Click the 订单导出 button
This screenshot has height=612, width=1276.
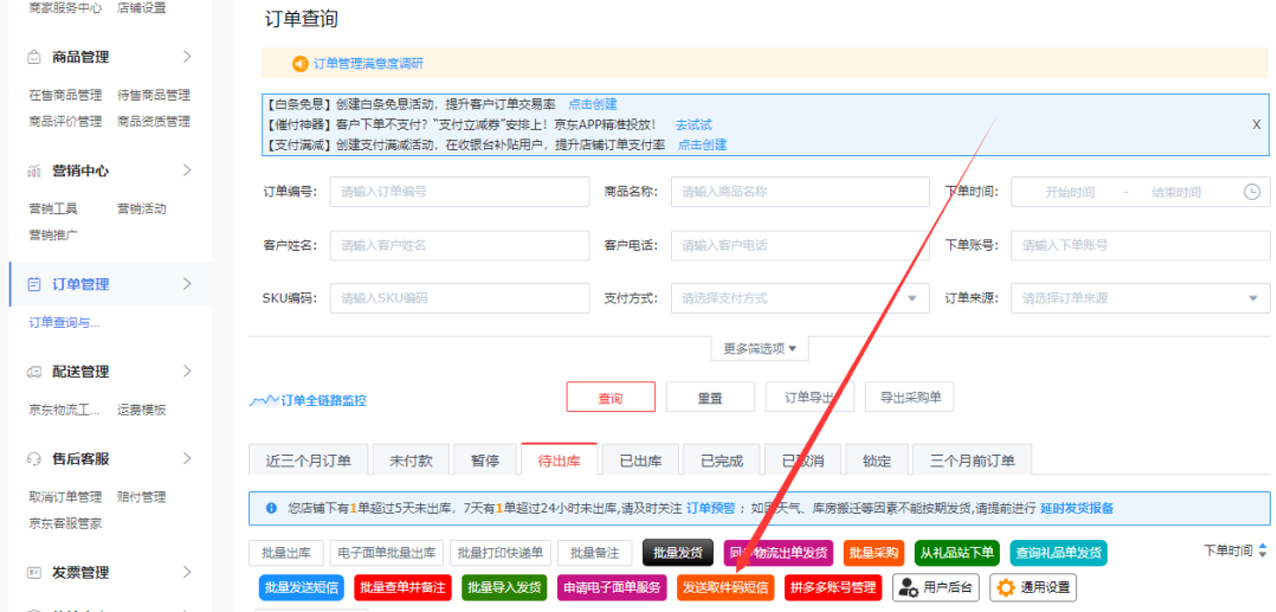tap(810, 397)
